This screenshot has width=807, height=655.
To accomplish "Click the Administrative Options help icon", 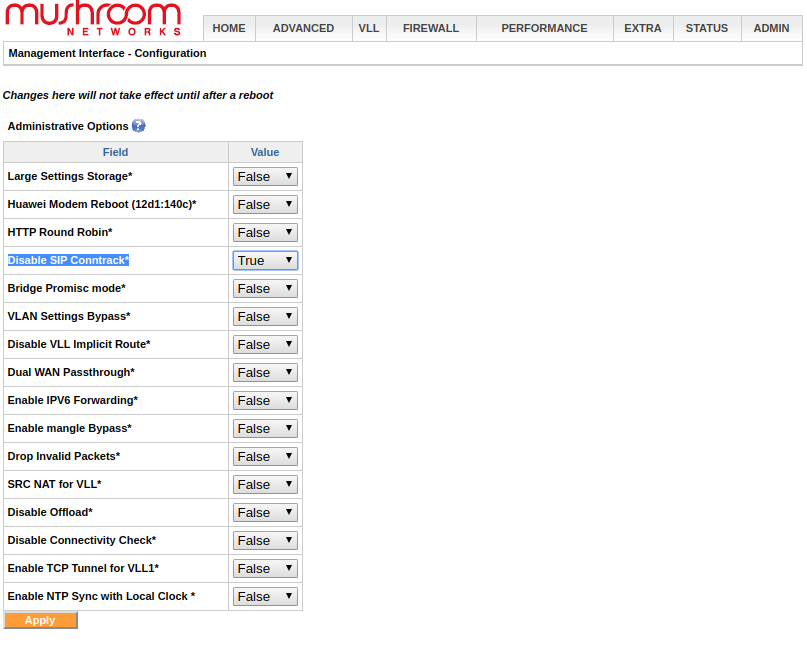I will [138, 126].
